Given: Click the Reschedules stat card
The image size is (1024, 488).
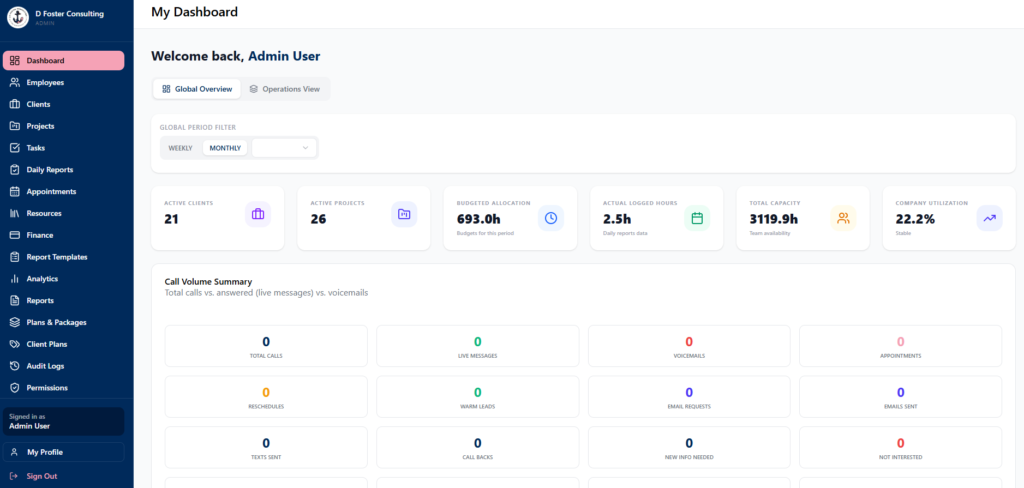Looking at the screenshot, I should tap(266, 397).
